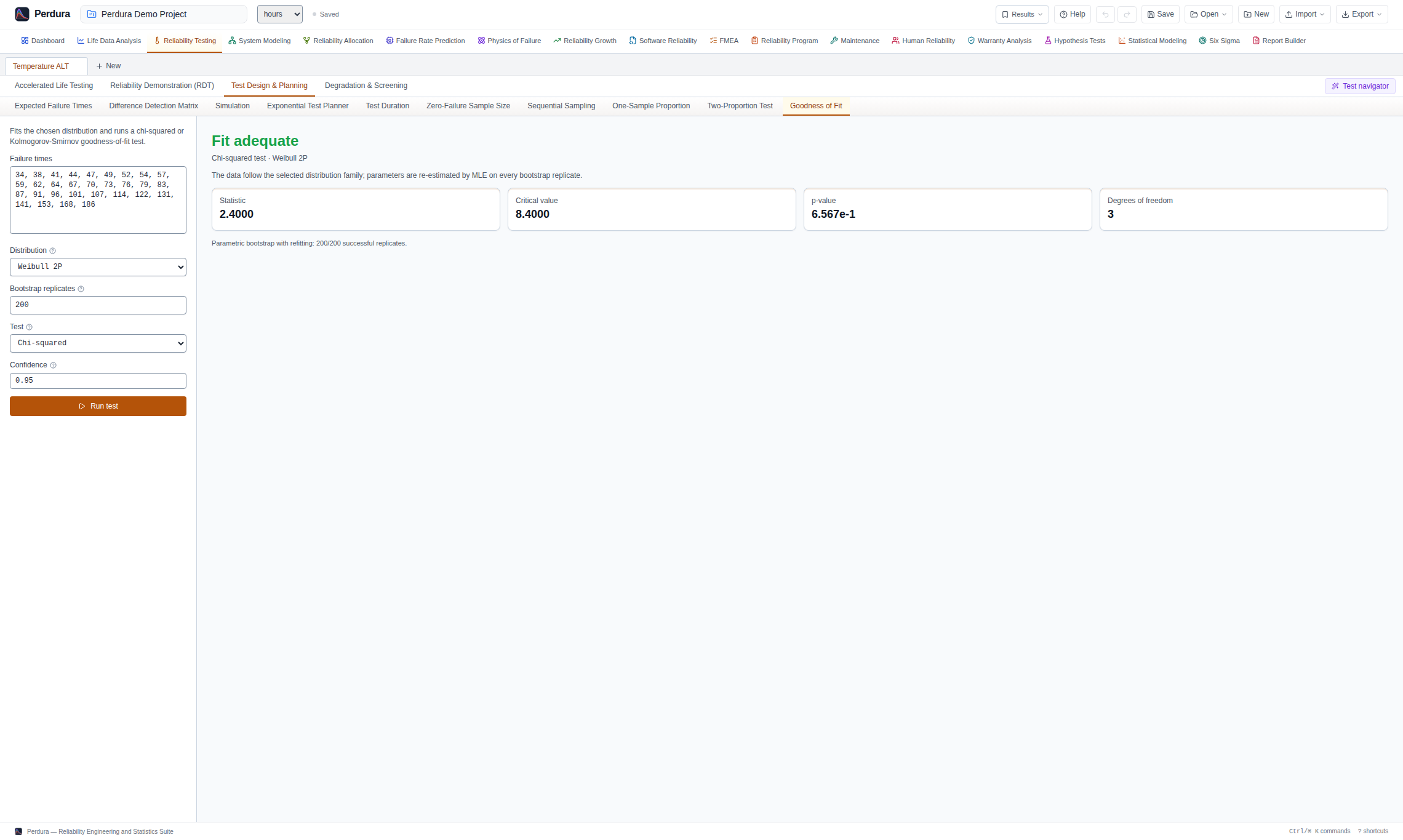1403x840 pixels.
Task: Change the hours units dropdown
Action: tap(280, 14)
